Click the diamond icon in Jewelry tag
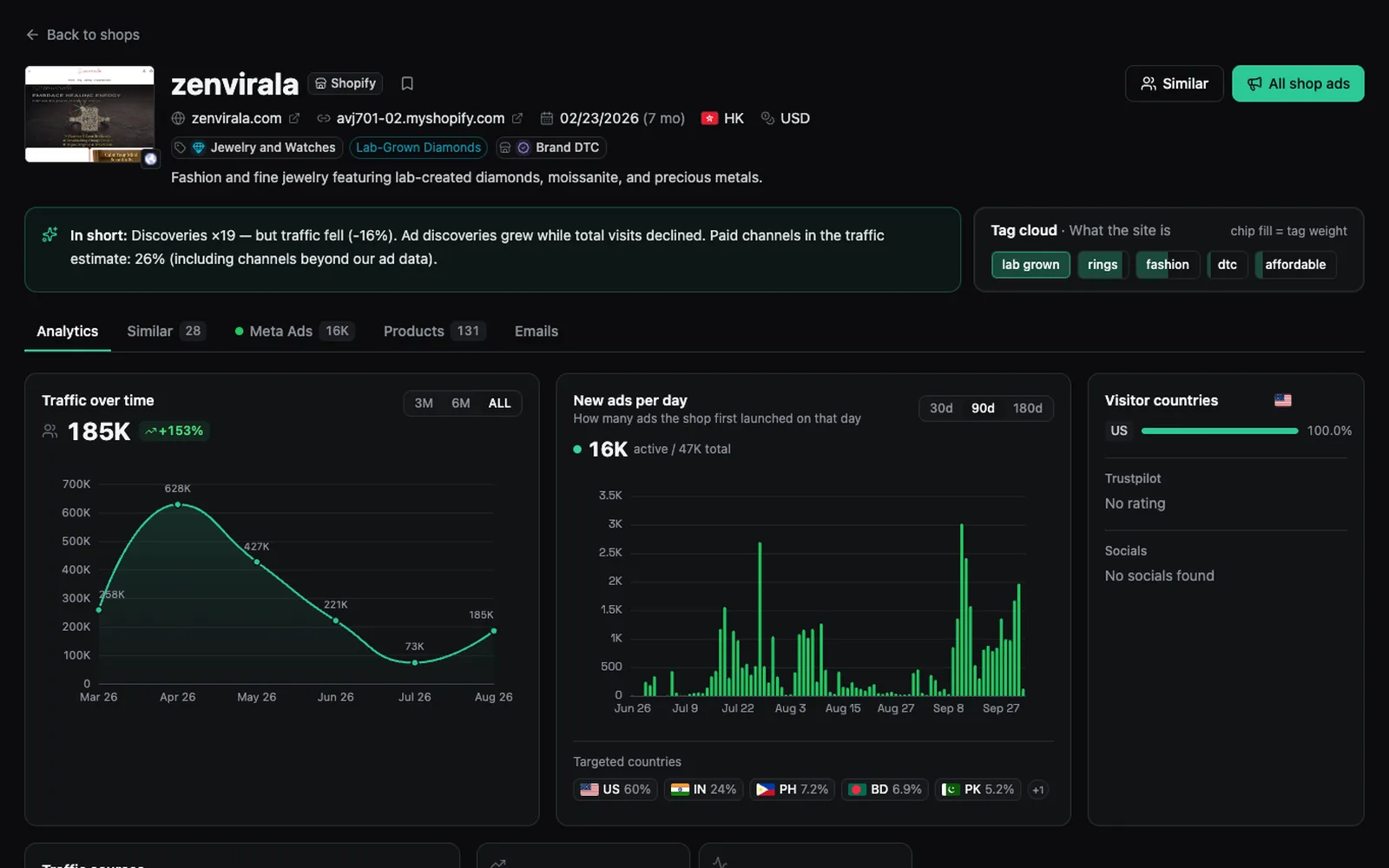 coord(198,148)
